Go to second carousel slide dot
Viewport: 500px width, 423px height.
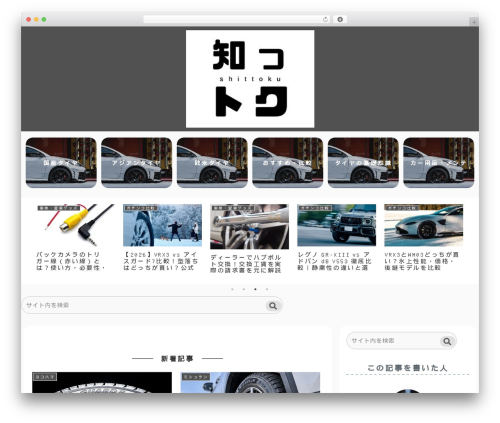tap(244, 289)
